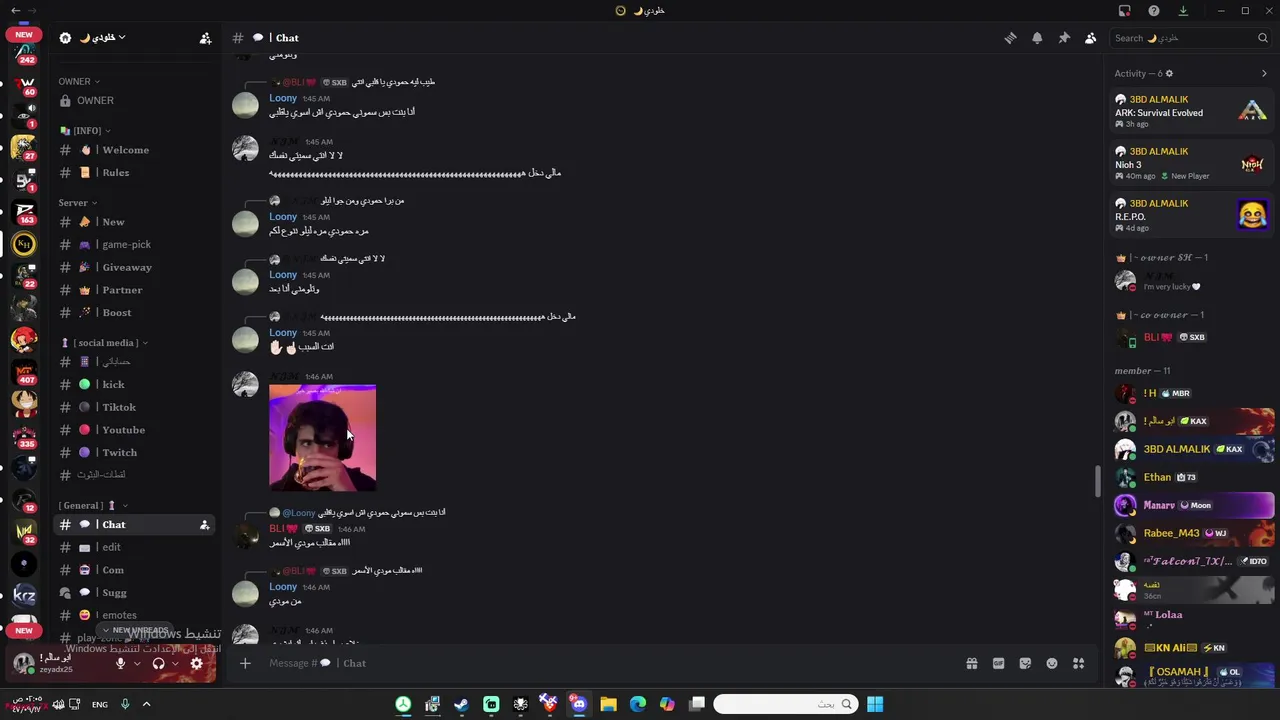Expand the Activity panel arrow

1264,74
